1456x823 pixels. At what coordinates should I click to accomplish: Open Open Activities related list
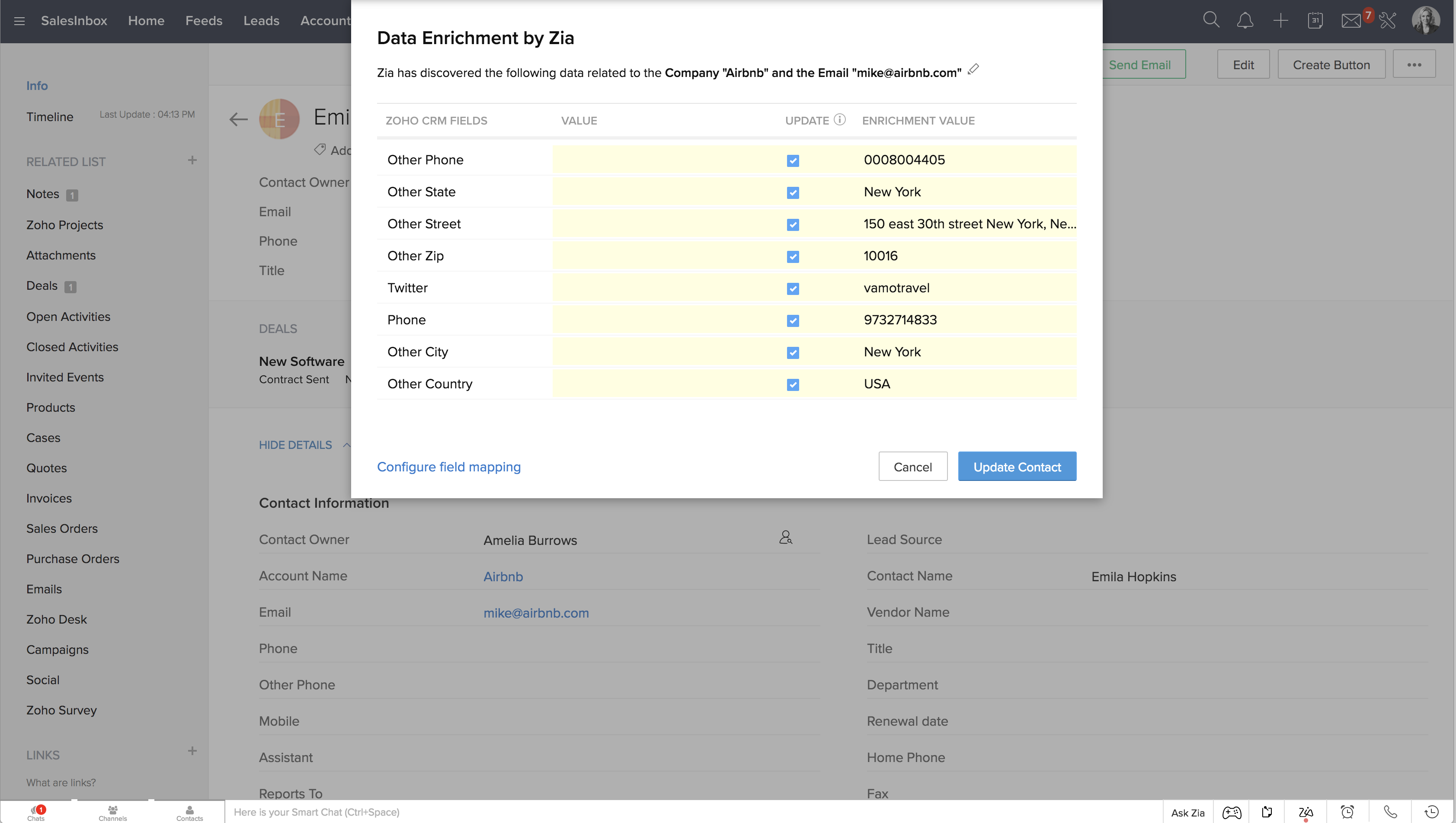point(68,317)
